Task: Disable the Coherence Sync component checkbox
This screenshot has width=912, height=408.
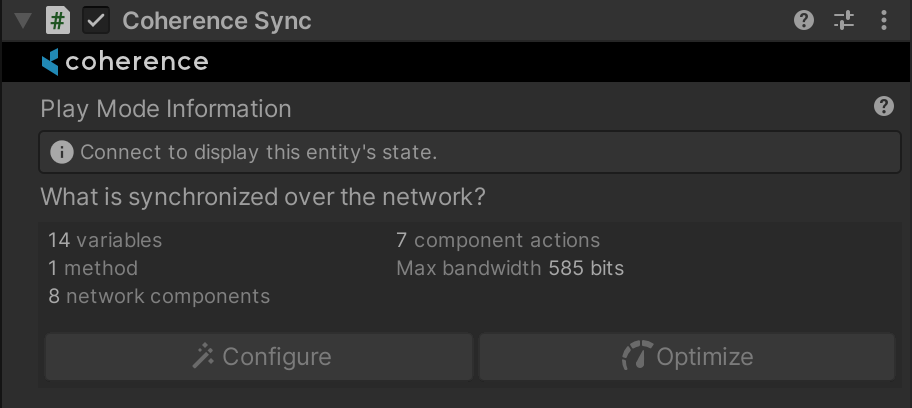Action: point(96,20)
